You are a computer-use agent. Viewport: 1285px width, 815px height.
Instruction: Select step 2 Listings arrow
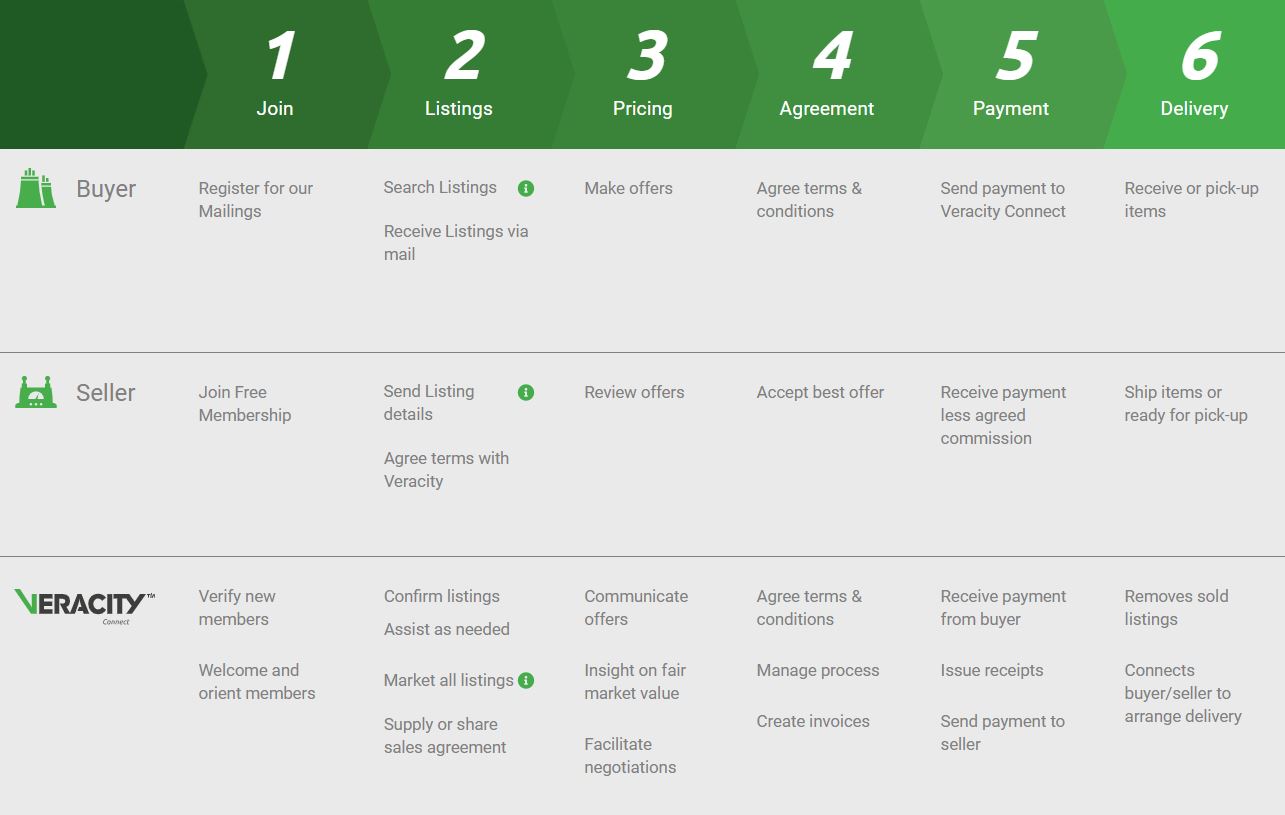460,75
